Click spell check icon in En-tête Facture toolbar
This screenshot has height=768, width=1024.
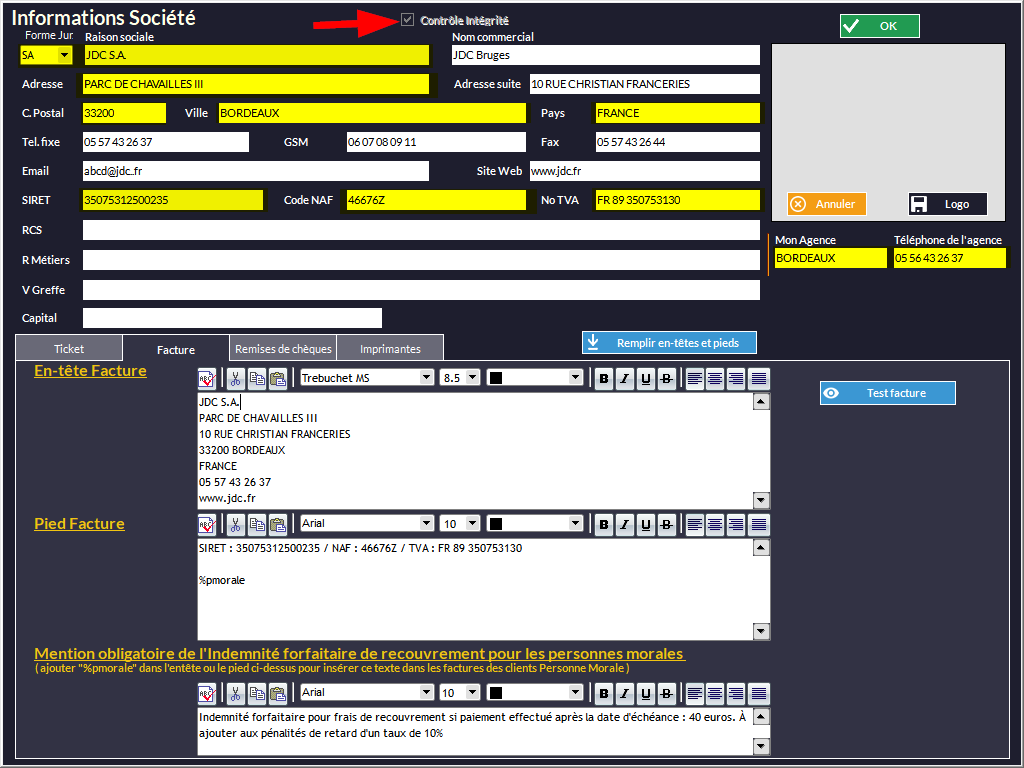click(207, 378)
